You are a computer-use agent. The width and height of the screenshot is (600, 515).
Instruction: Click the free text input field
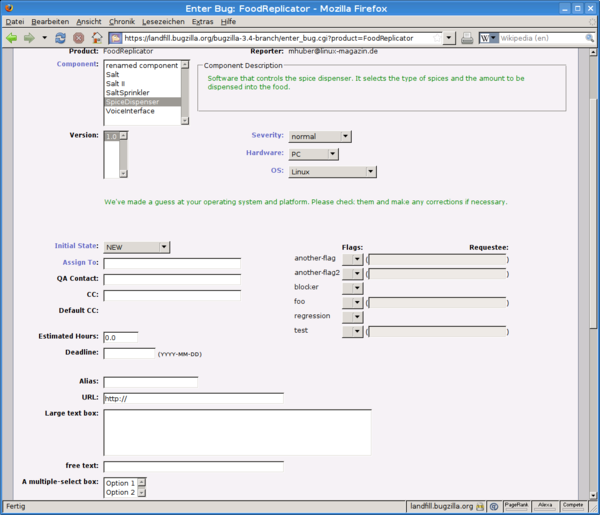tap(194, 466)
